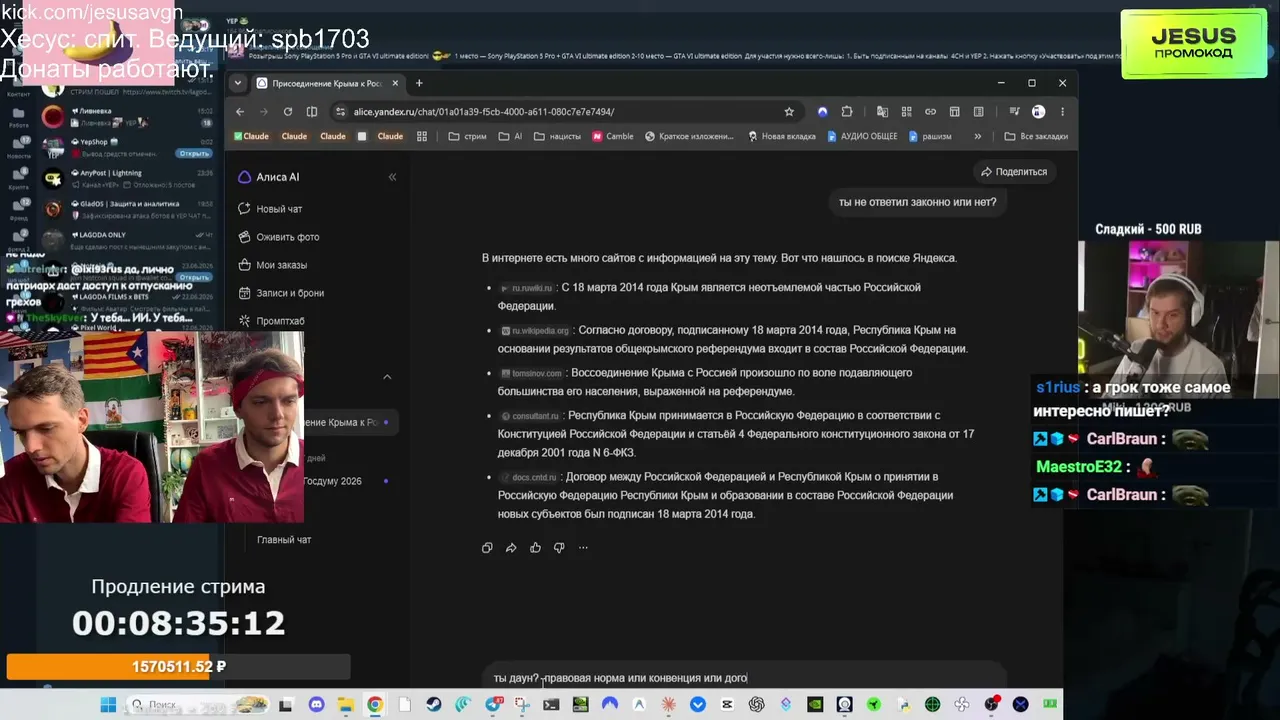Open the «Краткое изложени...» bookmark

click(690, 136)
